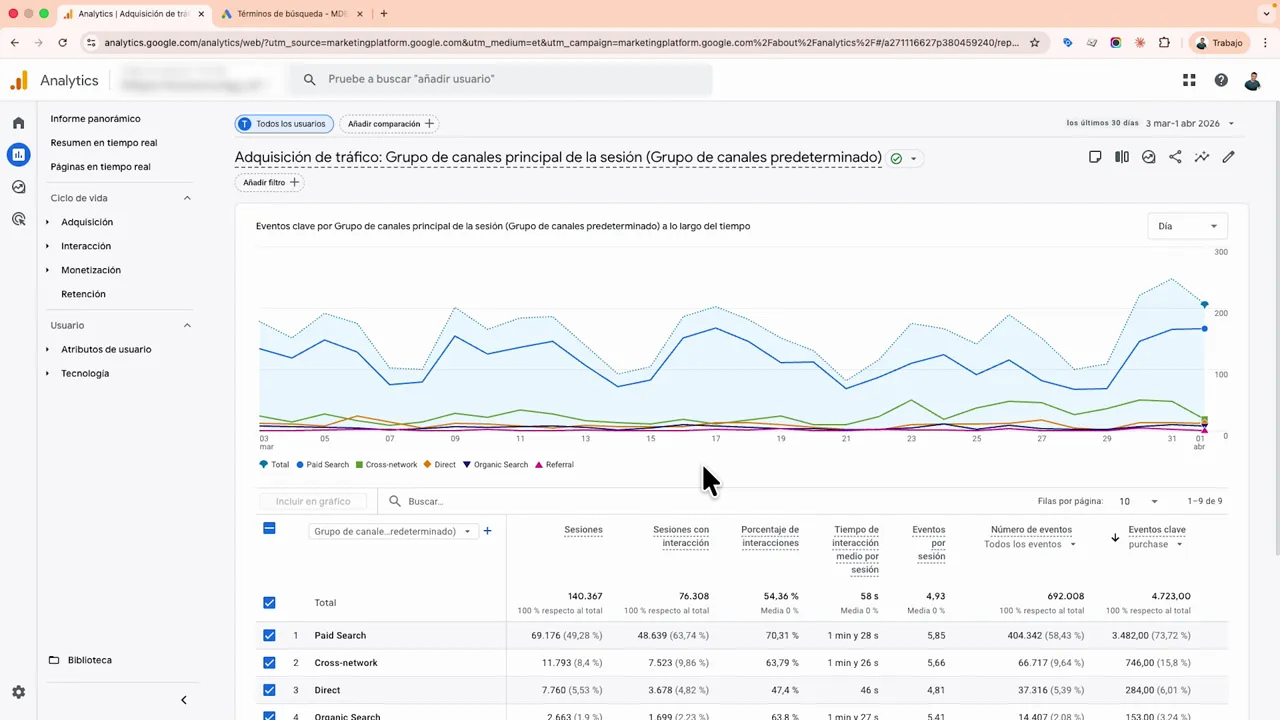Uncheck the Total row checkbox
1280x720 pixels.
point(269,603)
